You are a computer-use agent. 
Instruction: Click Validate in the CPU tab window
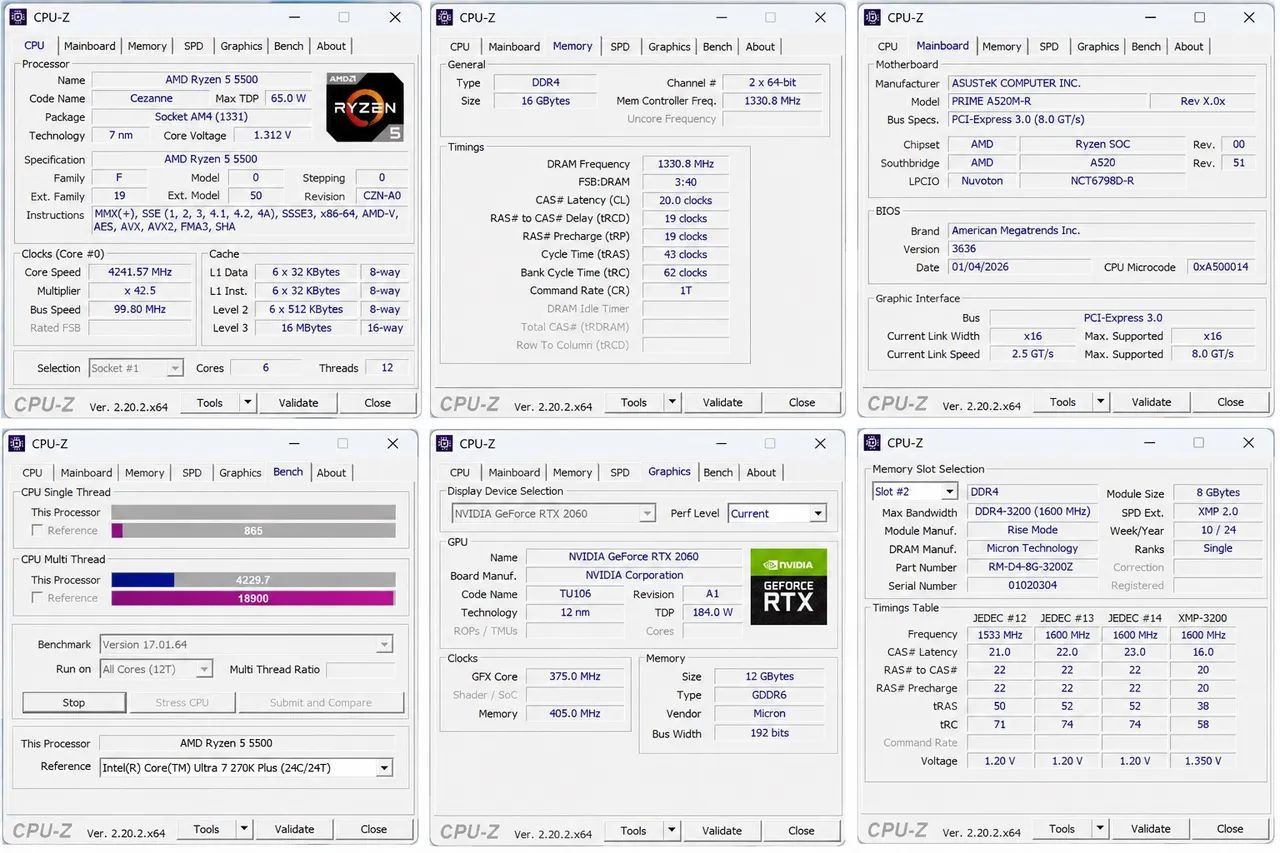[298, 403]
